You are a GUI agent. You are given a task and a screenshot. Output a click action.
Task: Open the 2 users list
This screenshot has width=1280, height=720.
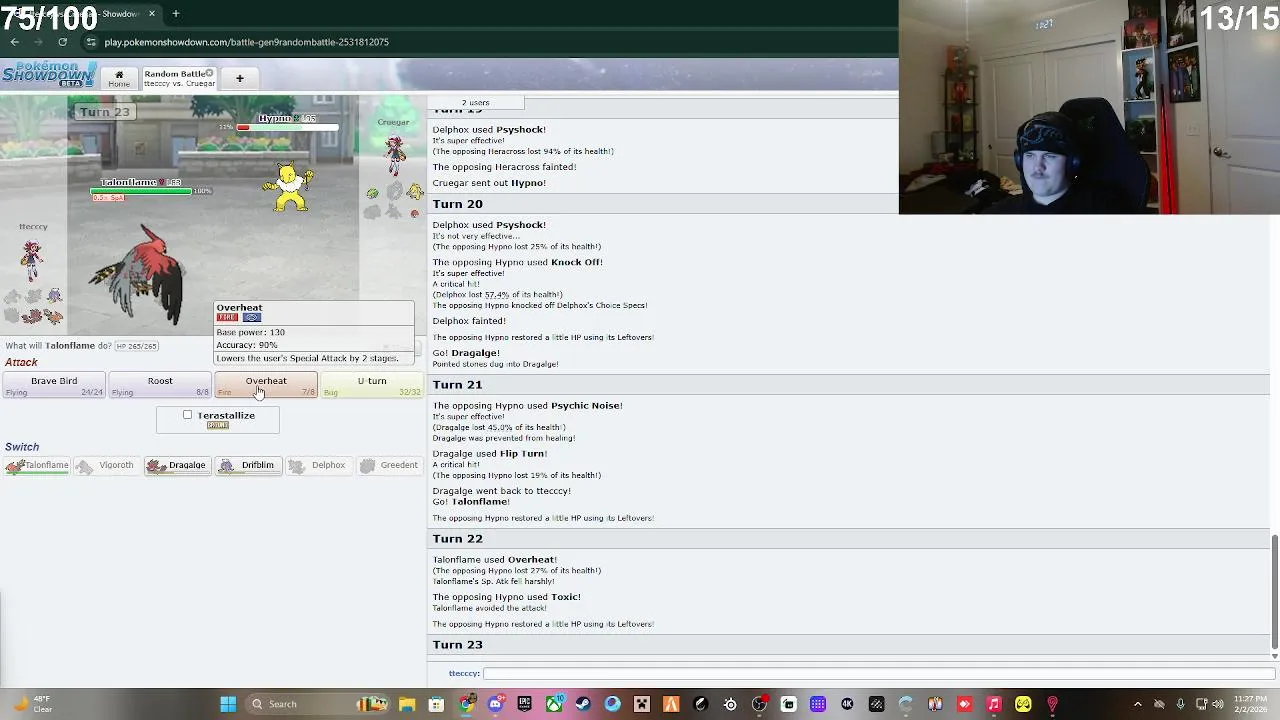[475, 102]
